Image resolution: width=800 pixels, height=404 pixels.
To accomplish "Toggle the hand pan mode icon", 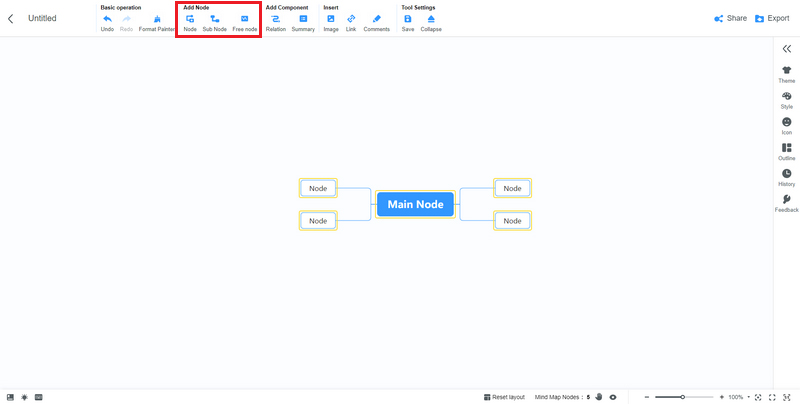I will tap(599, 397).
